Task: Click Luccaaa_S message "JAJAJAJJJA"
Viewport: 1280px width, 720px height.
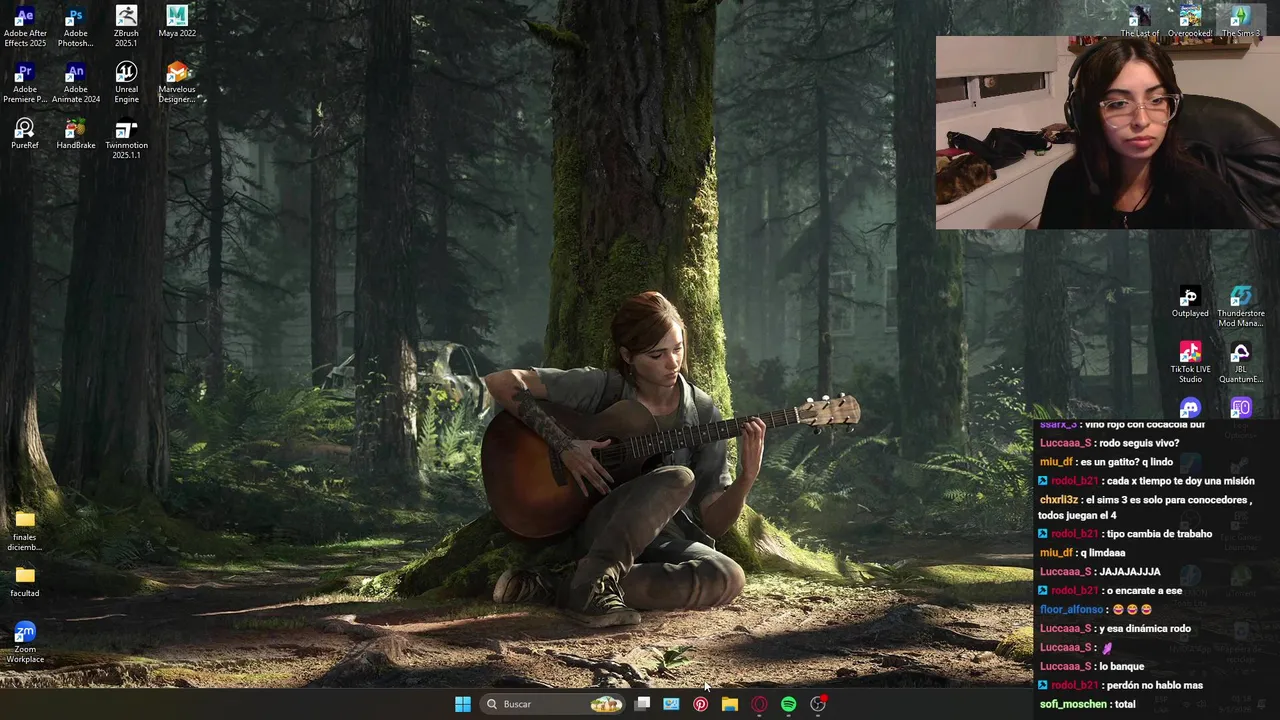Action: (x=1129, y=572)
